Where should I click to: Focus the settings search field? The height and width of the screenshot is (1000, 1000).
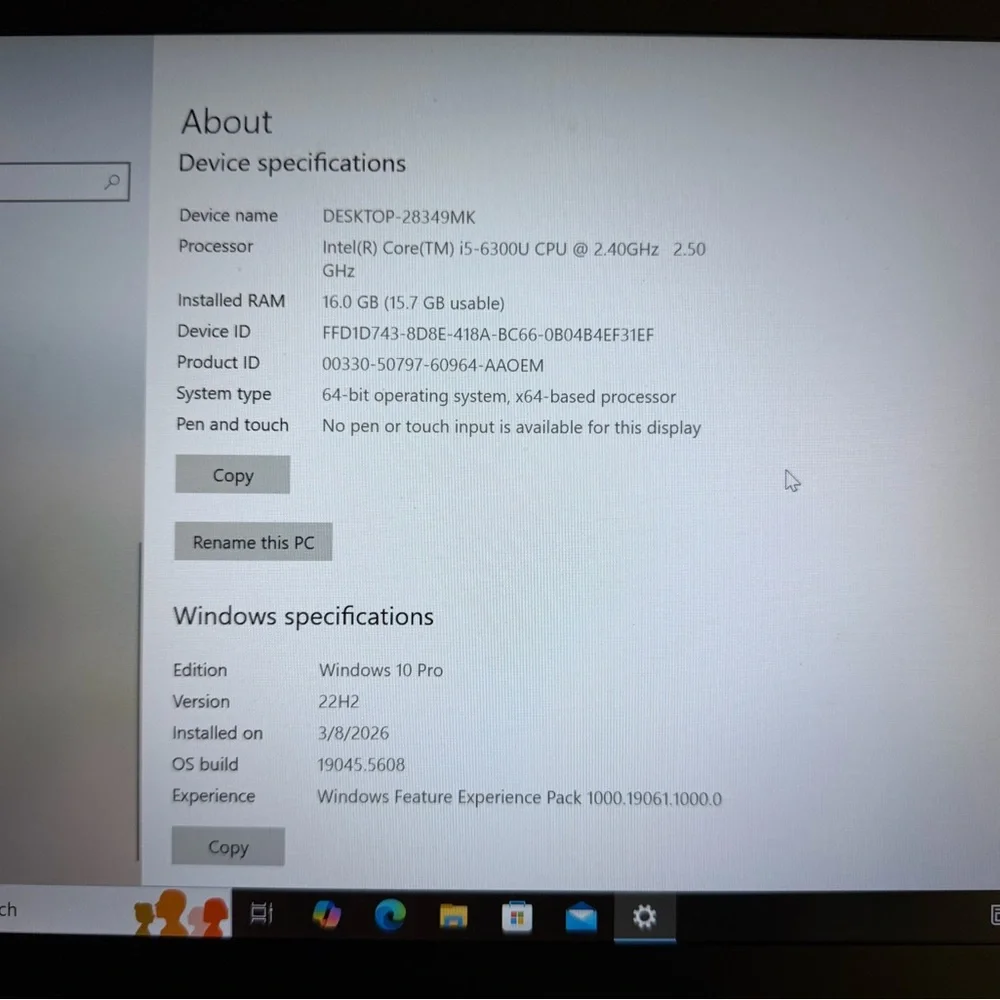[x=64, y=182]
